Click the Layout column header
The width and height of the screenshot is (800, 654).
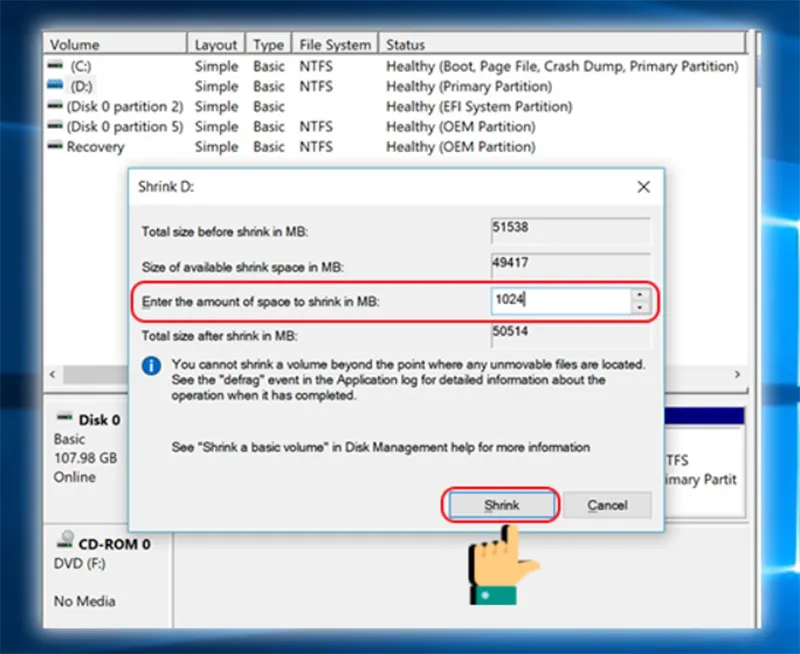tap(216, 44)
